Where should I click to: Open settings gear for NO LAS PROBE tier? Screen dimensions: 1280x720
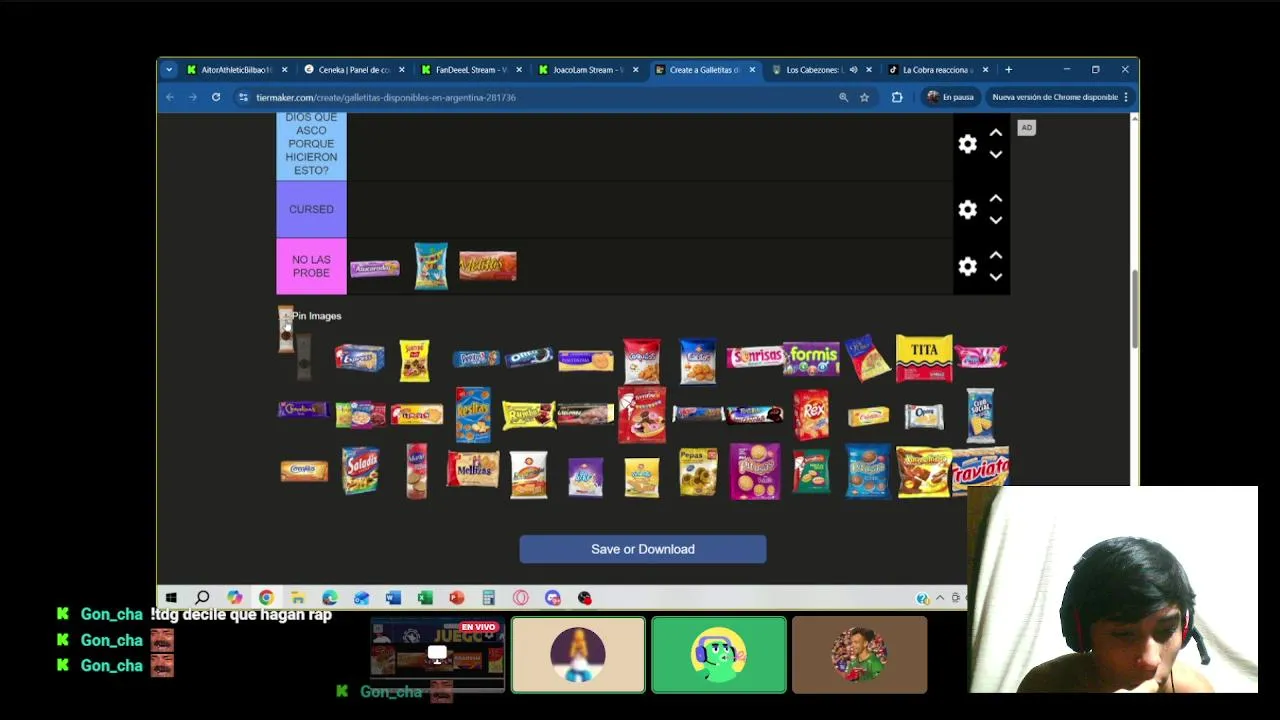point(967,267)
